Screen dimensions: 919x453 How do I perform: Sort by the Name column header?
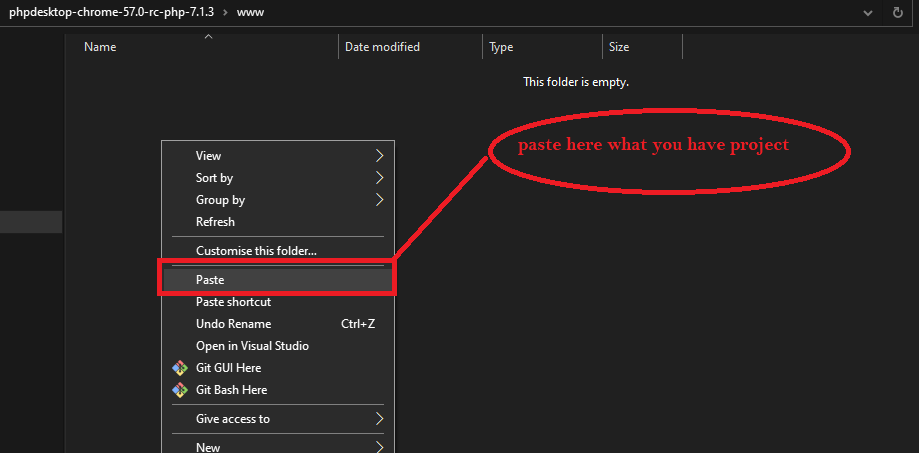(100, 47)
